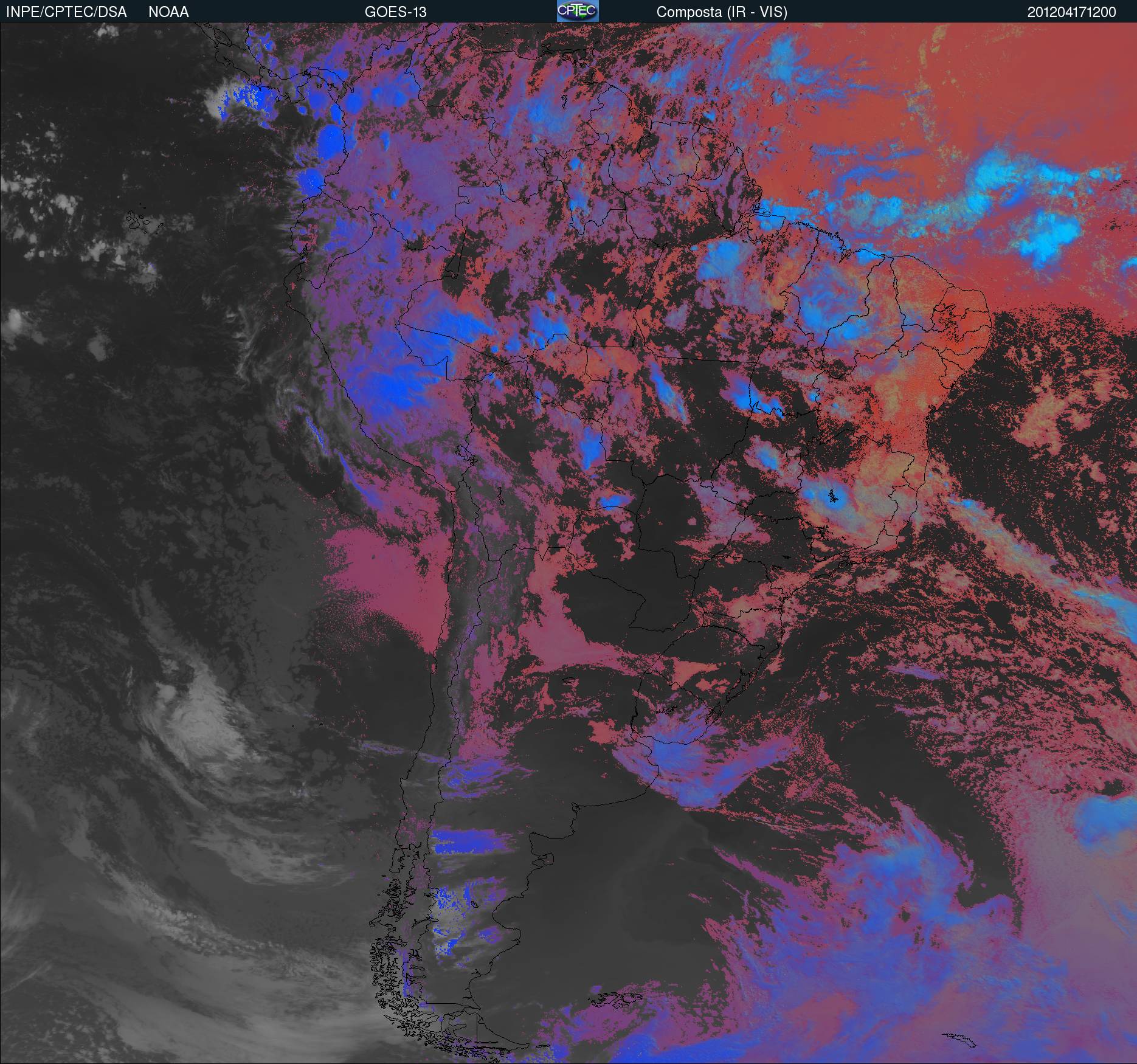Click the Composta (IR - VIS) title
This screenshot has height=1064, width=1137.
722,12
